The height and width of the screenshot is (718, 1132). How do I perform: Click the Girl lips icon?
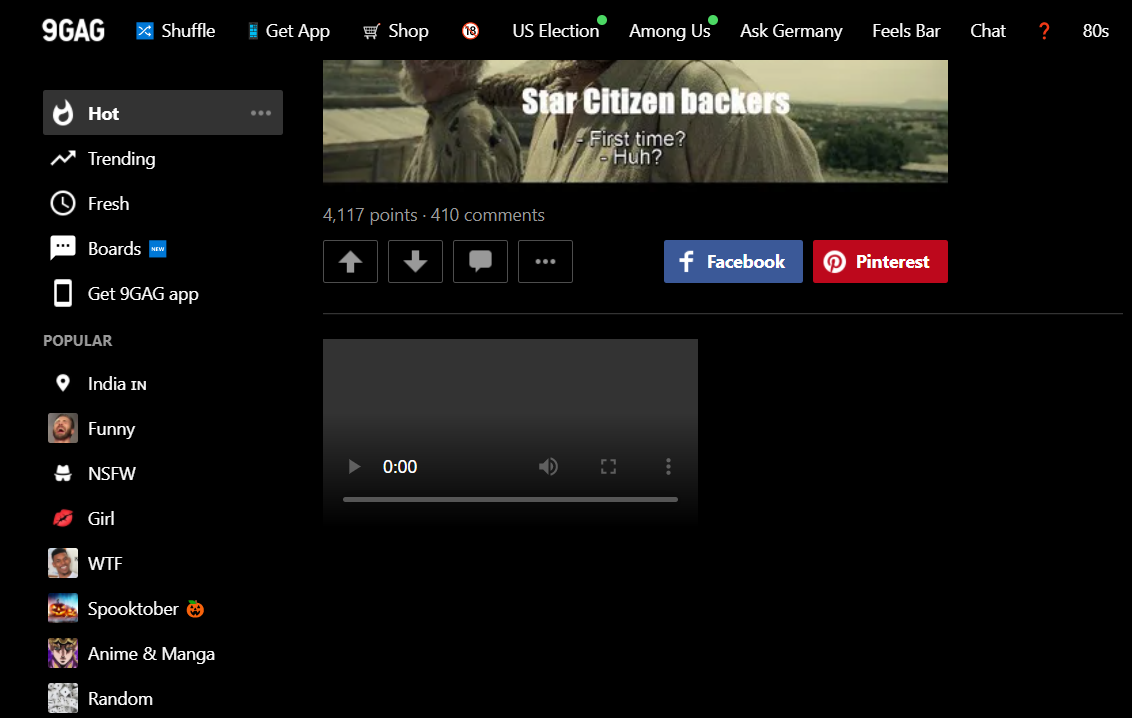coord(63,518)
